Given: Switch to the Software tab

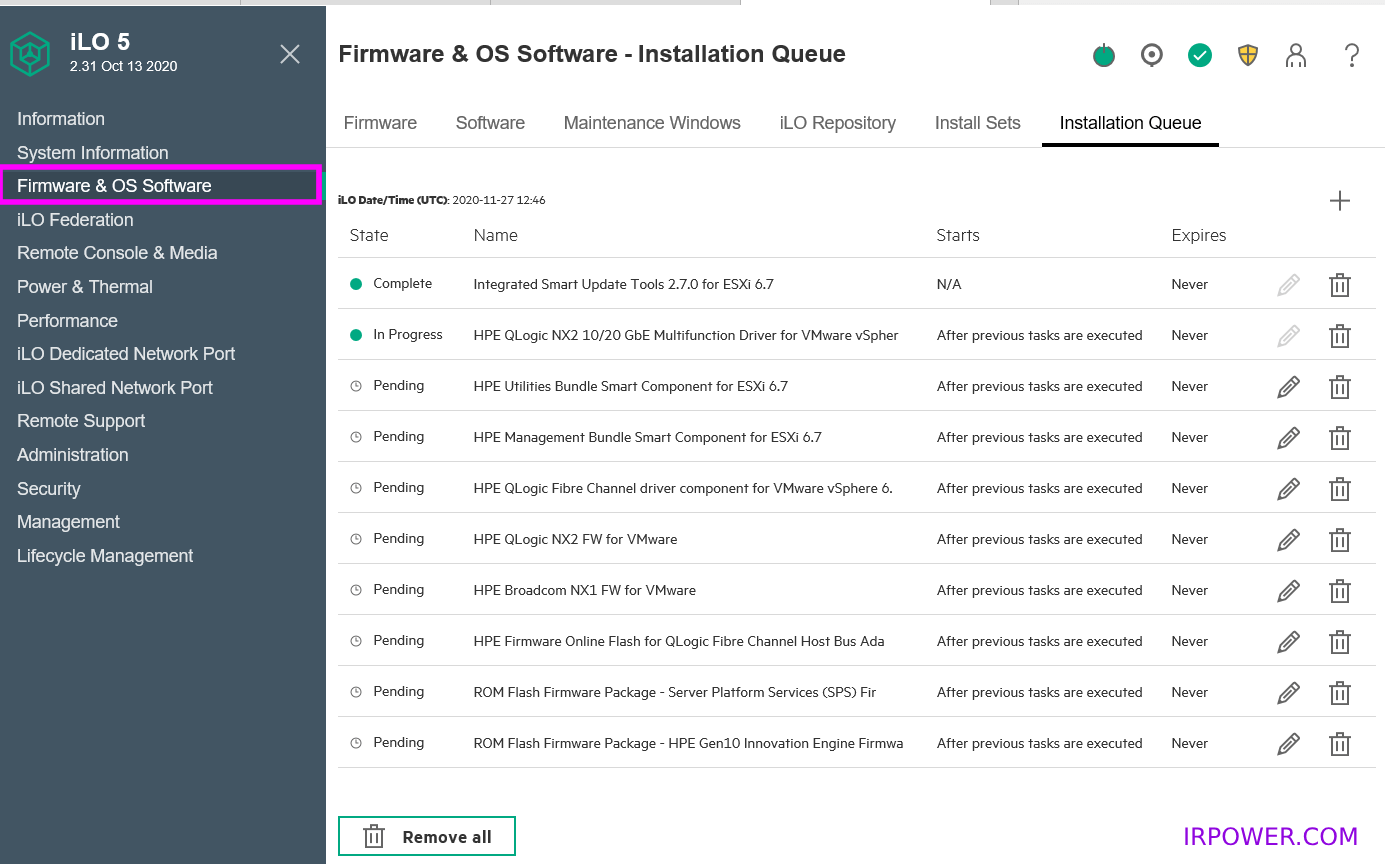Looking at the screenshot, I should coord(490,123).
